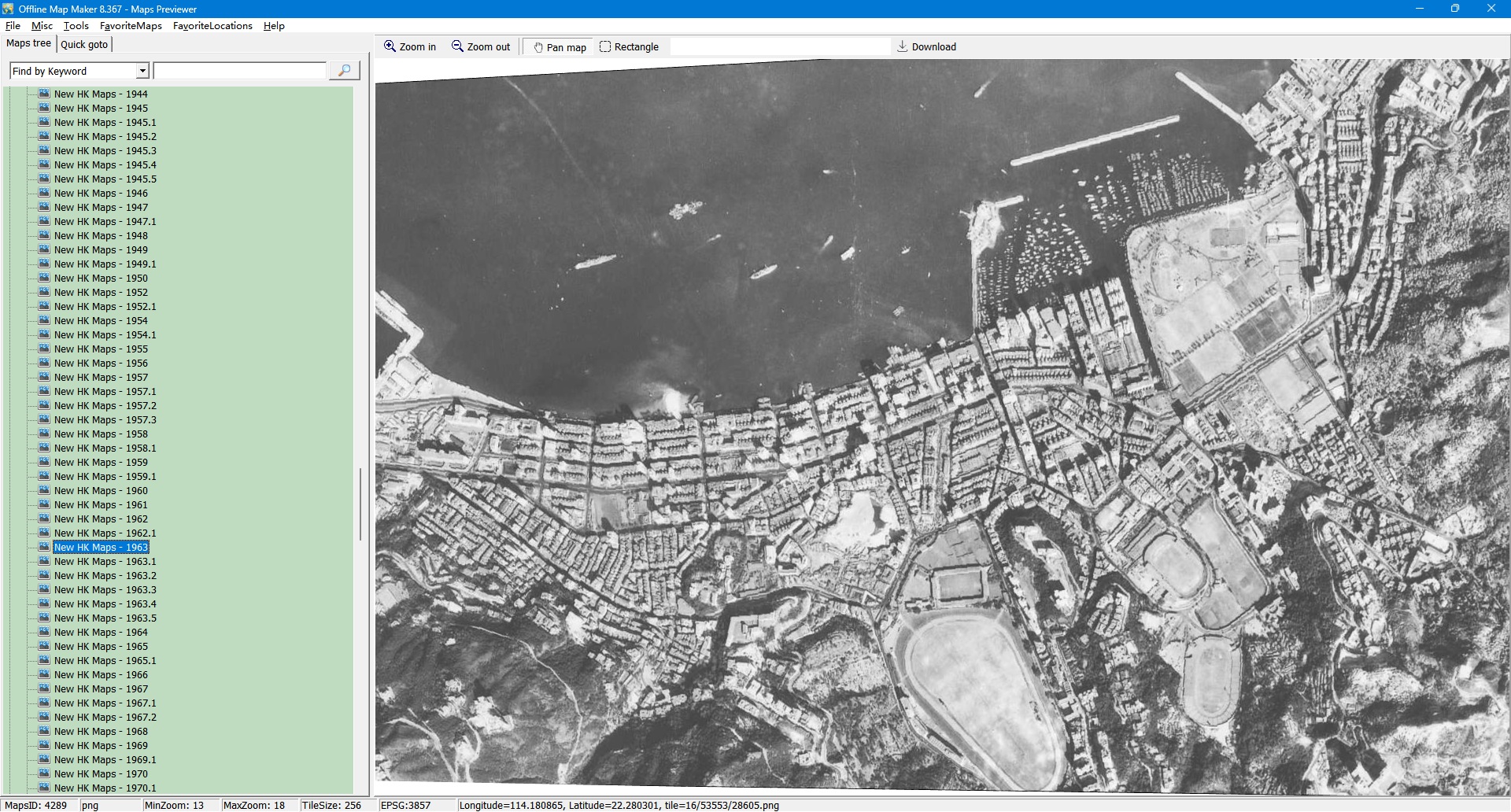Viewport: 1511px width, 812px height.
Task: Click the maps tree vertical scrollbar
Action: click(x=360, y=504)
